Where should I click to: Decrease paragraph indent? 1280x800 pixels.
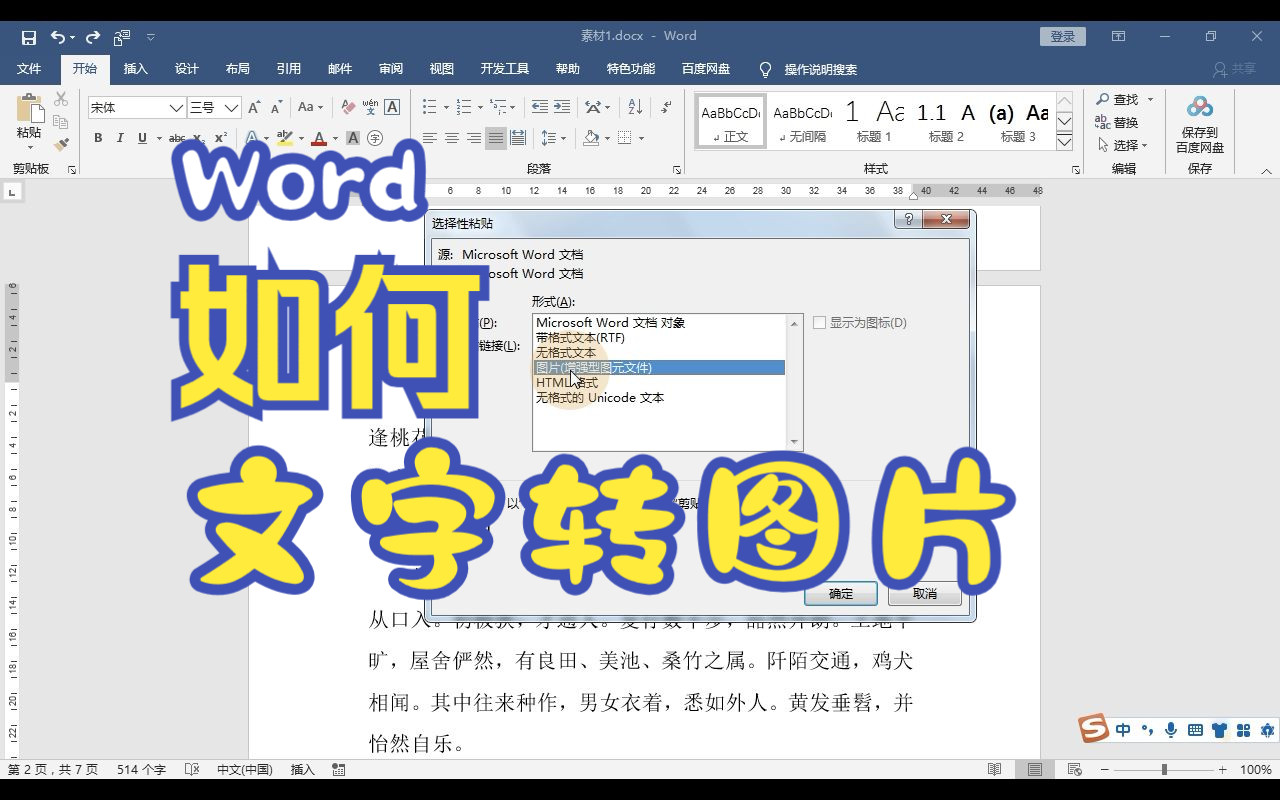(x=540, y=107)
